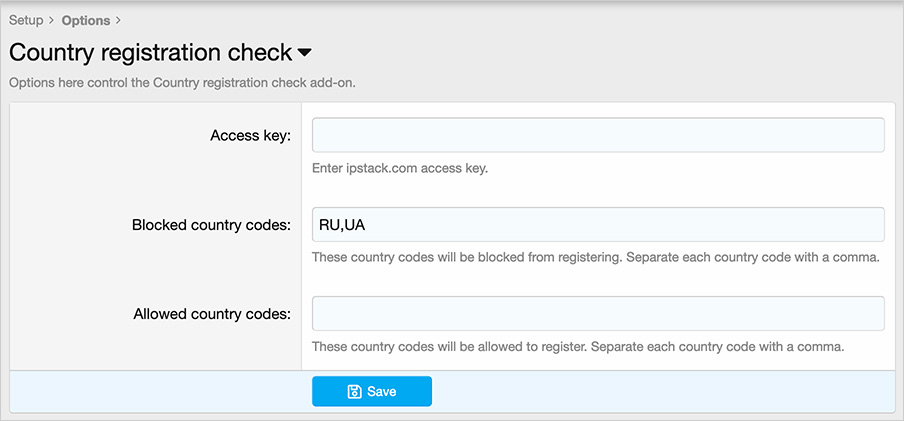Click the chevron after Options breadcrumb
Viewport: 904px width, 421px height.
pos(118,20)
